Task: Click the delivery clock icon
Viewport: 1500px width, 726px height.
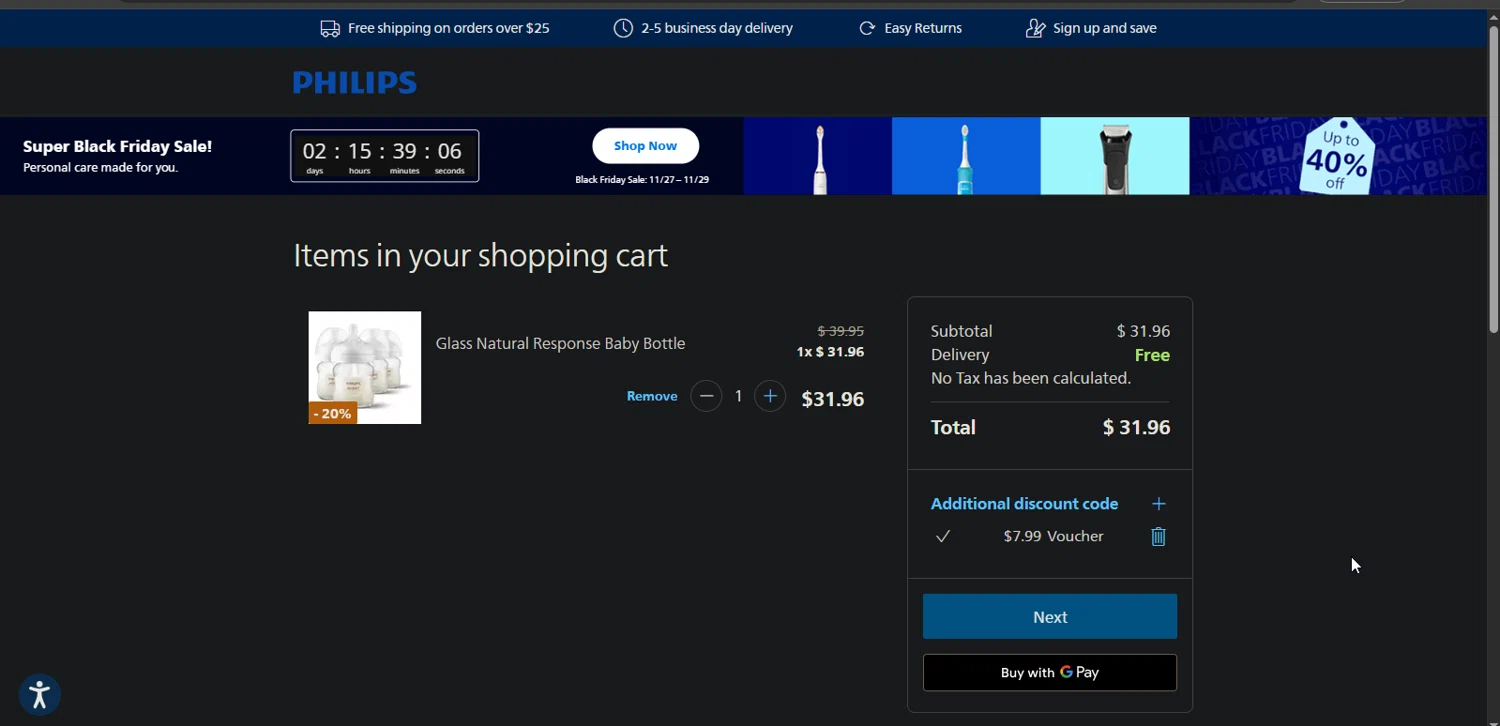Action: tap(623, 28)
